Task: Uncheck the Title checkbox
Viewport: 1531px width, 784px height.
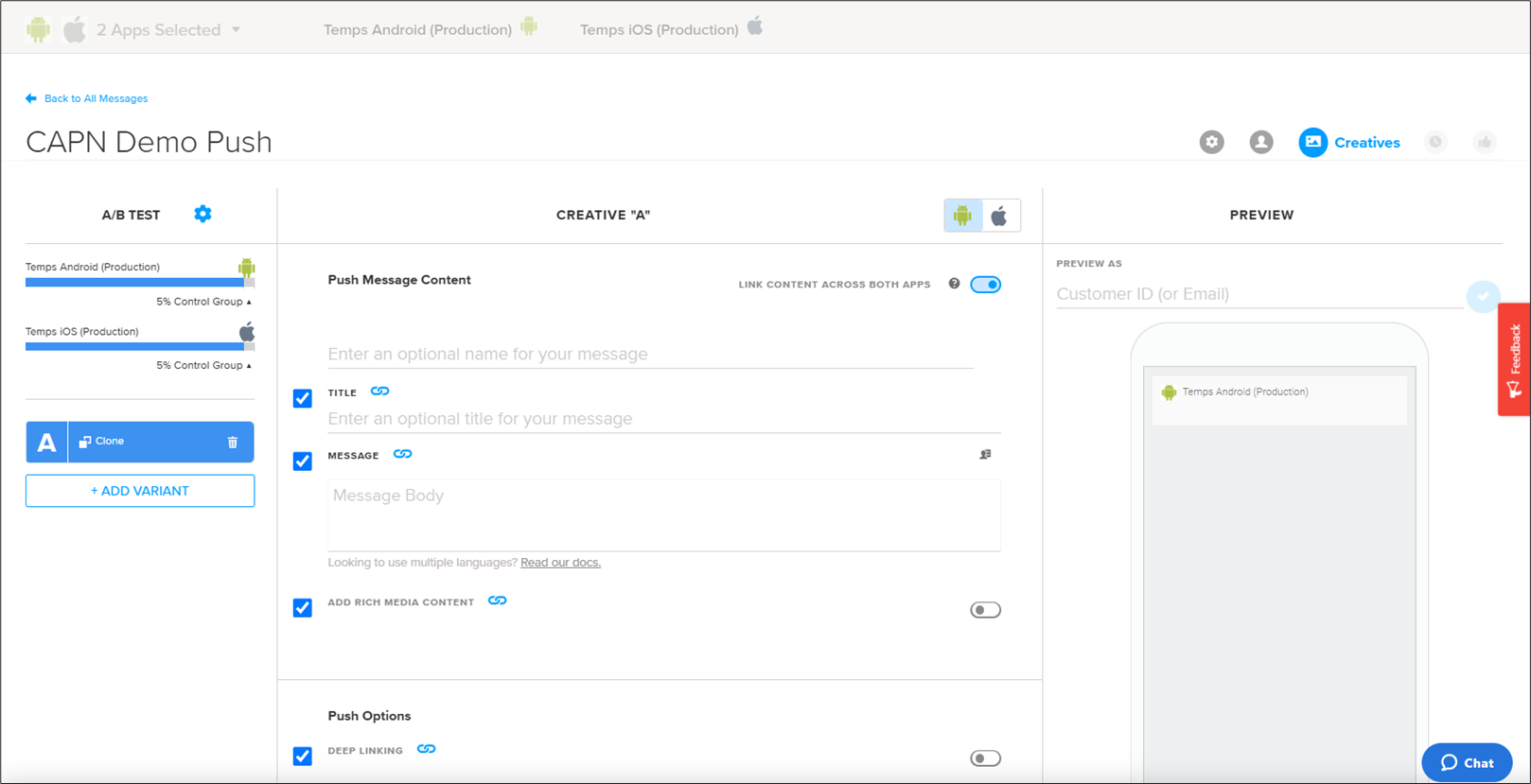Action: (x=303, y=398)
